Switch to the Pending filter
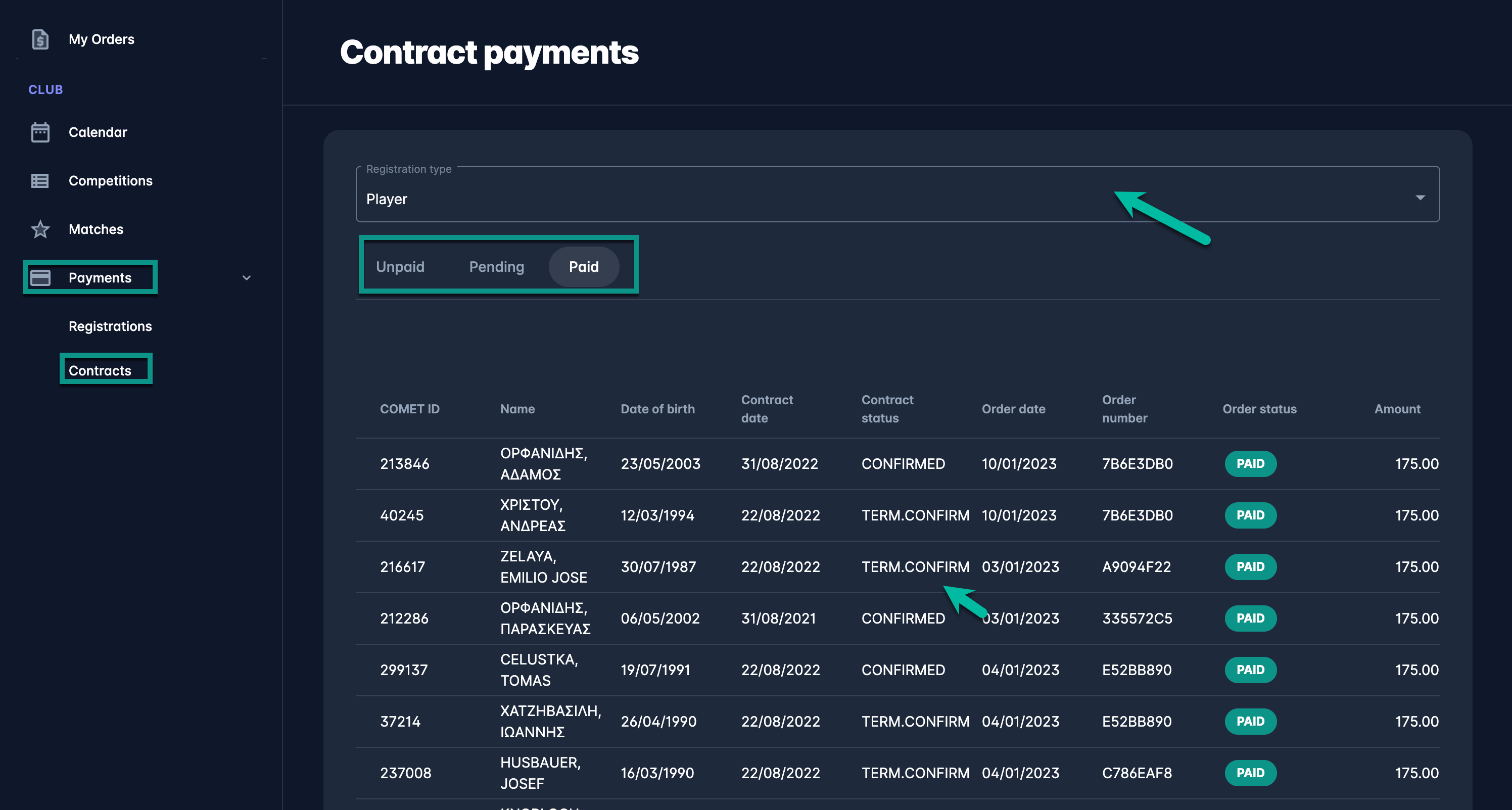This screenshot has width=1512, height=810. click(496, 267)
